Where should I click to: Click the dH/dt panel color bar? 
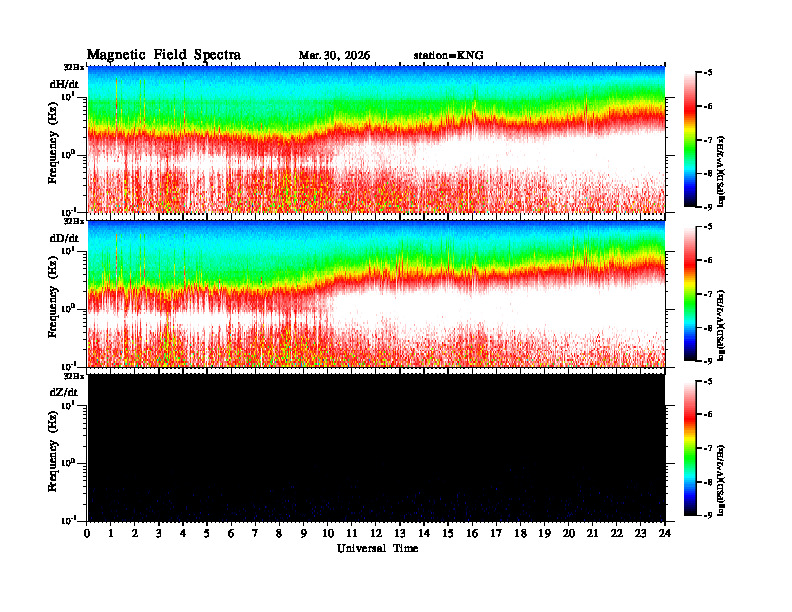pos(690,139)
